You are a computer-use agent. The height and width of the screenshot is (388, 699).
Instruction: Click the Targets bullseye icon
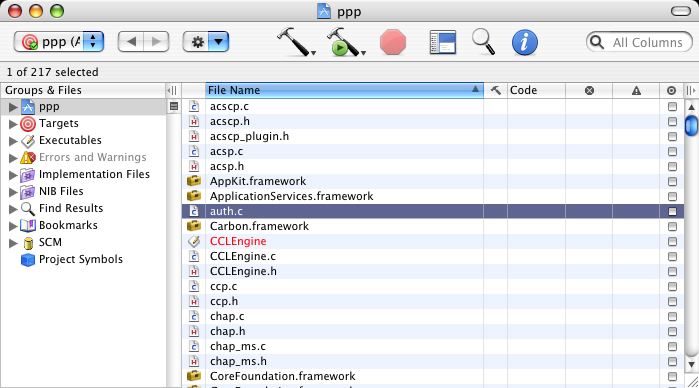click(28, 124)
